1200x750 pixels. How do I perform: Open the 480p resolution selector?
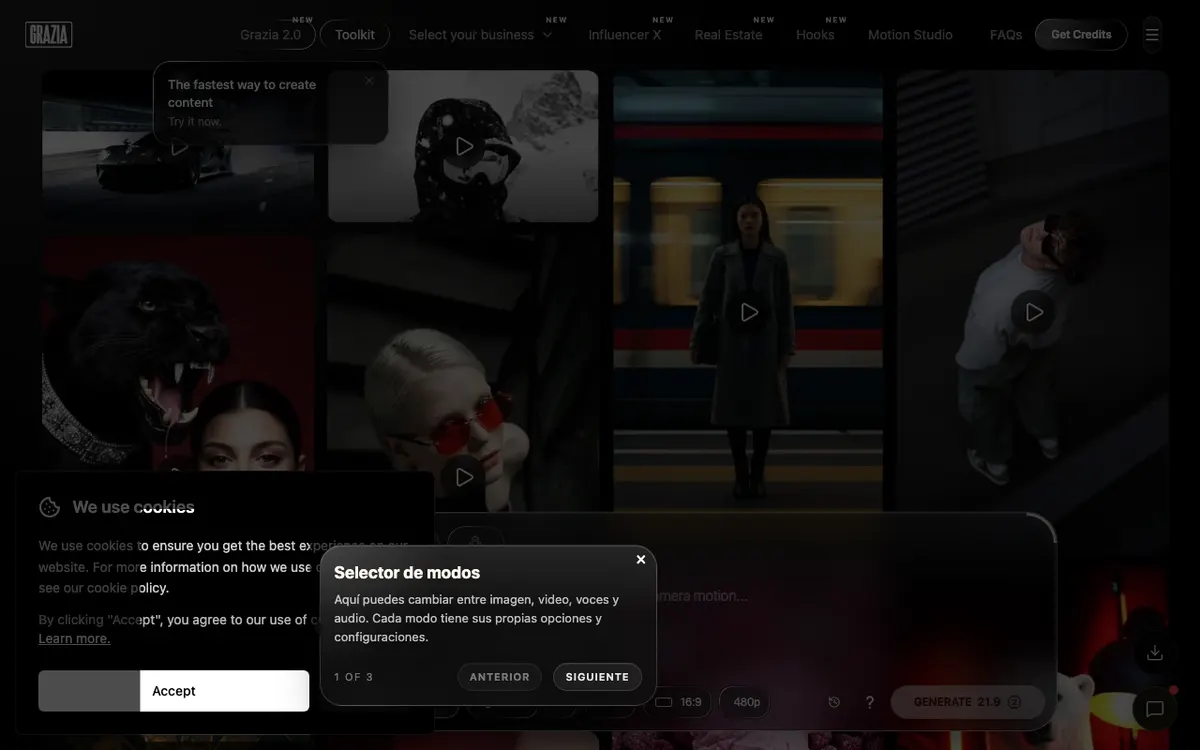point(746,702)
